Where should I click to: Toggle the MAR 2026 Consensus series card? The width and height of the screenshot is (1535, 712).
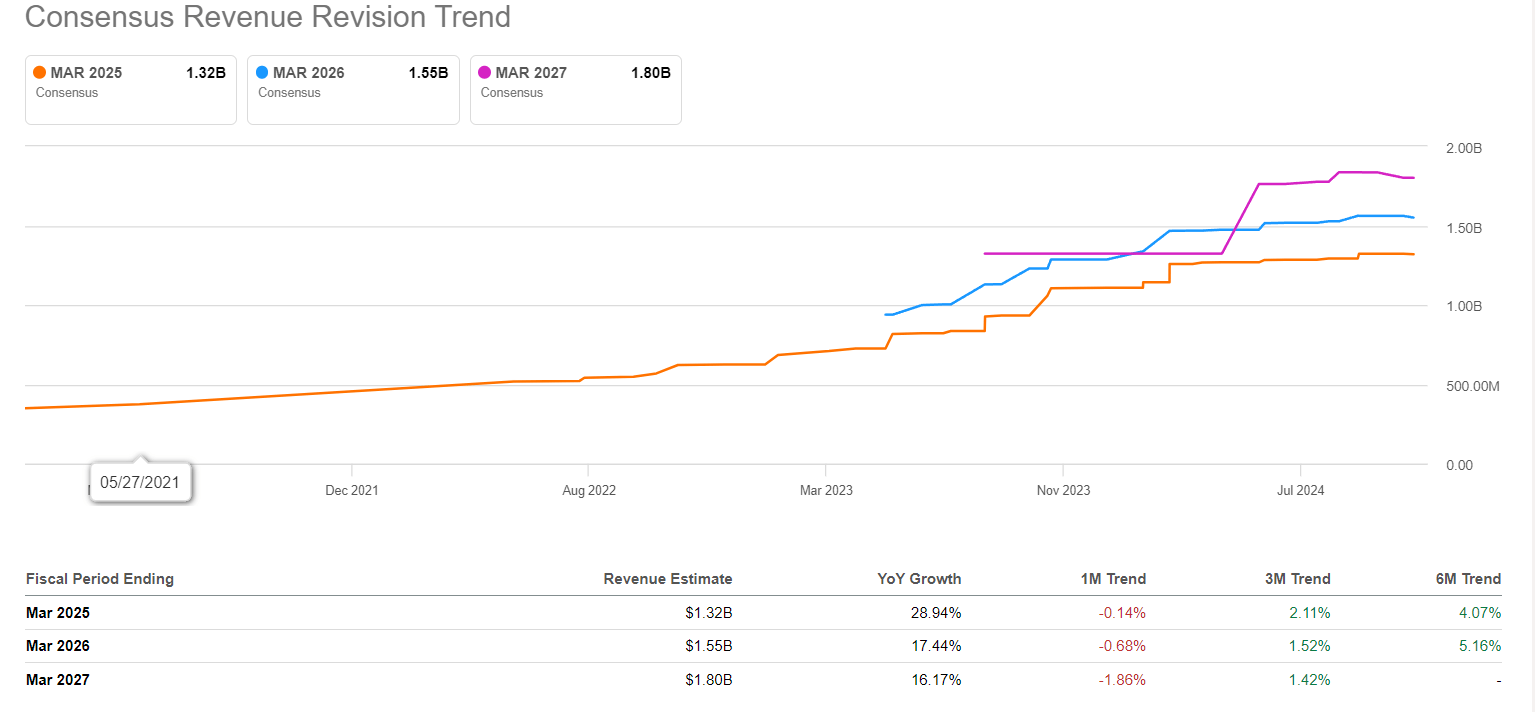(353, 90)
